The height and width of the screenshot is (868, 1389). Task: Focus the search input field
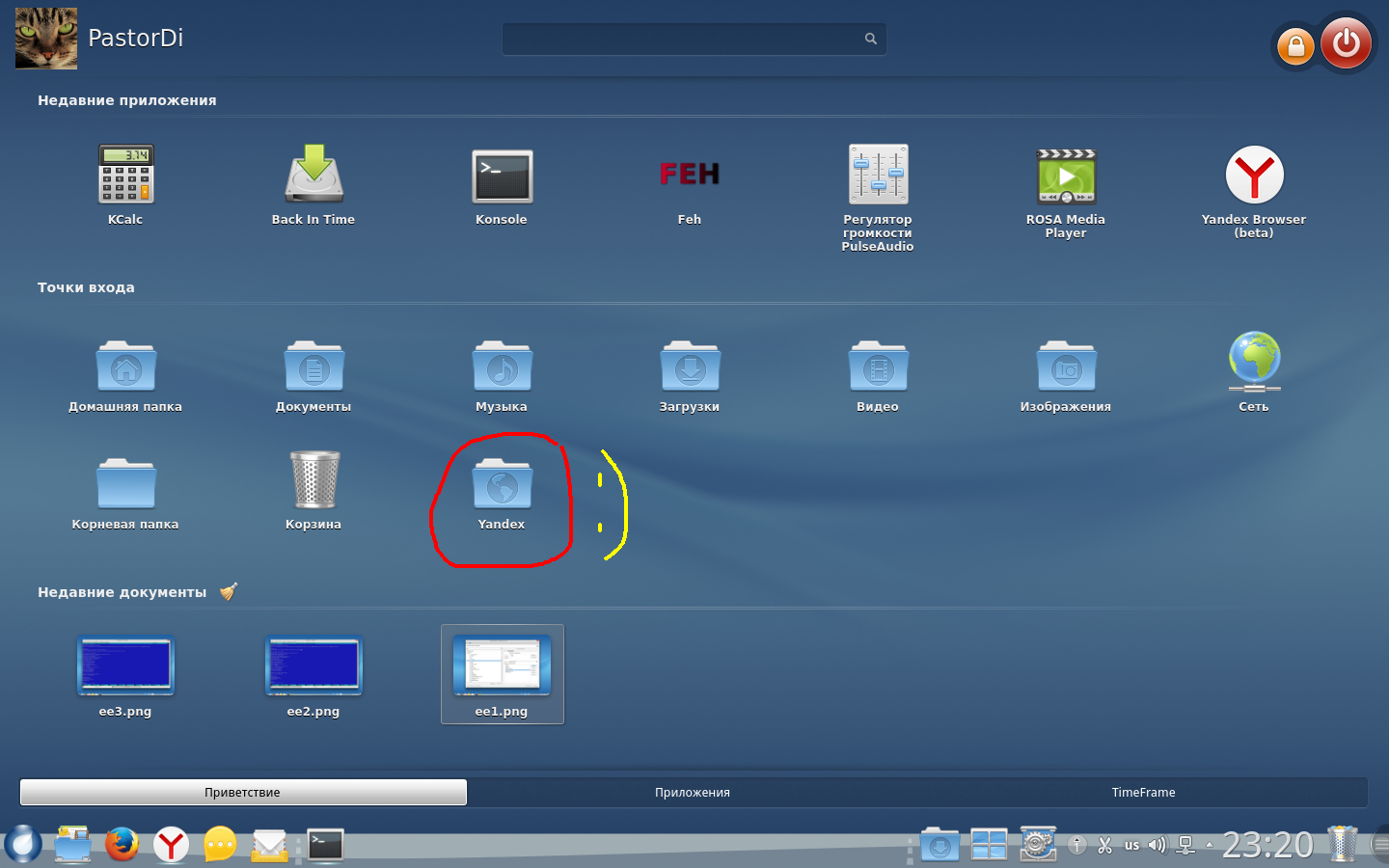[694, 39]
